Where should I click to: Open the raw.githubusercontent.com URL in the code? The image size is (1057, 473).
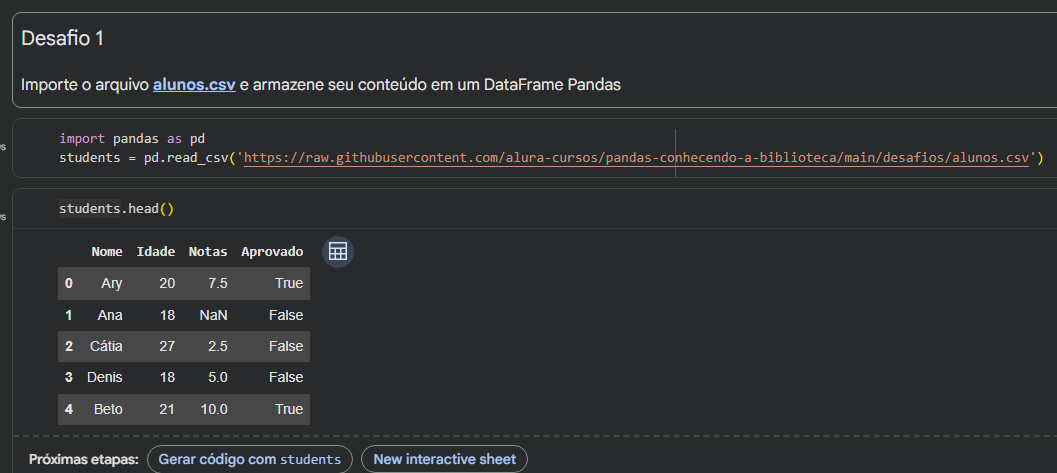pos(636,158)
